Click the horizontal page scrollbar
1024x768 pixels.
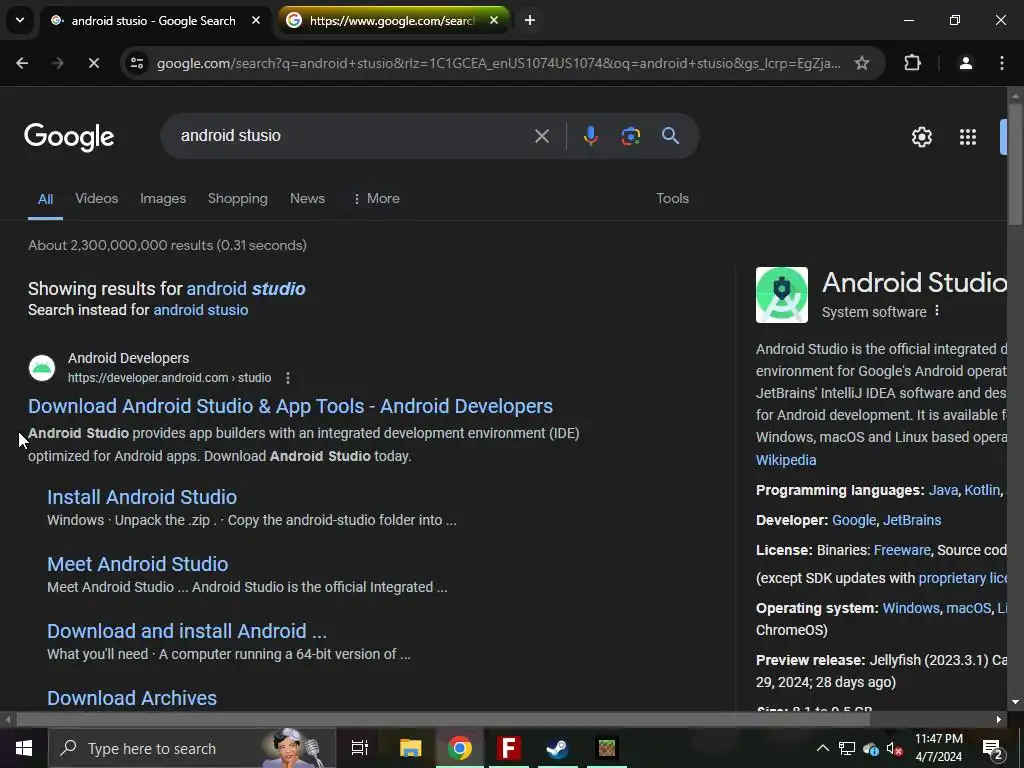(443, 720)
